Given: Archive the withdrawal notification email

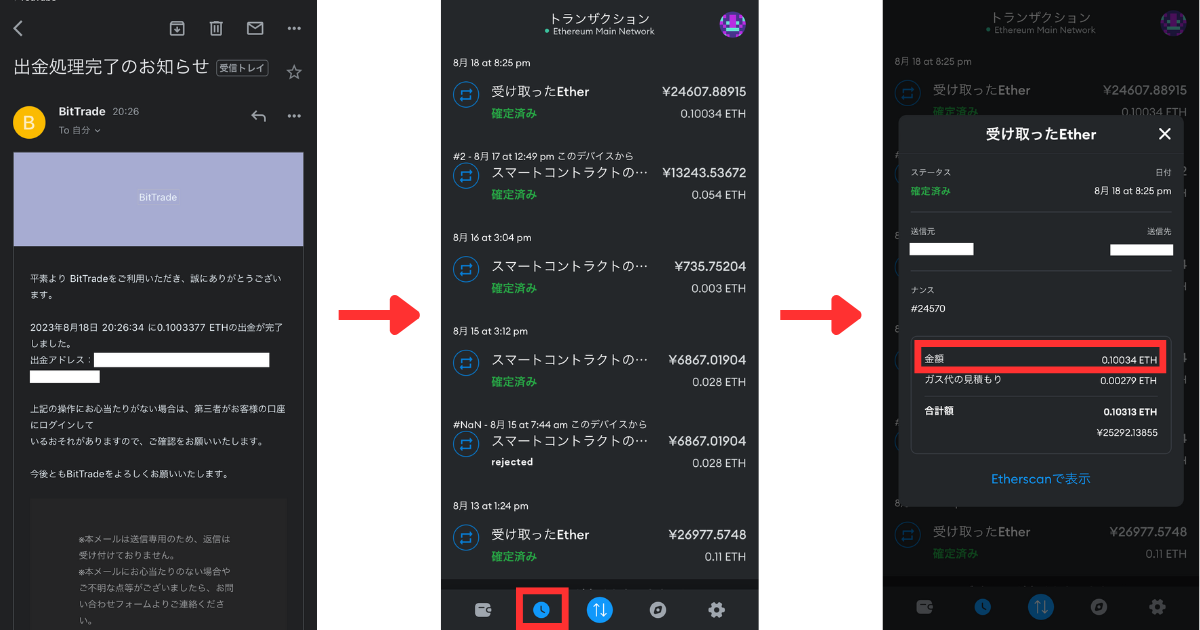Looking at the screenshot, I should click(177, 28).
